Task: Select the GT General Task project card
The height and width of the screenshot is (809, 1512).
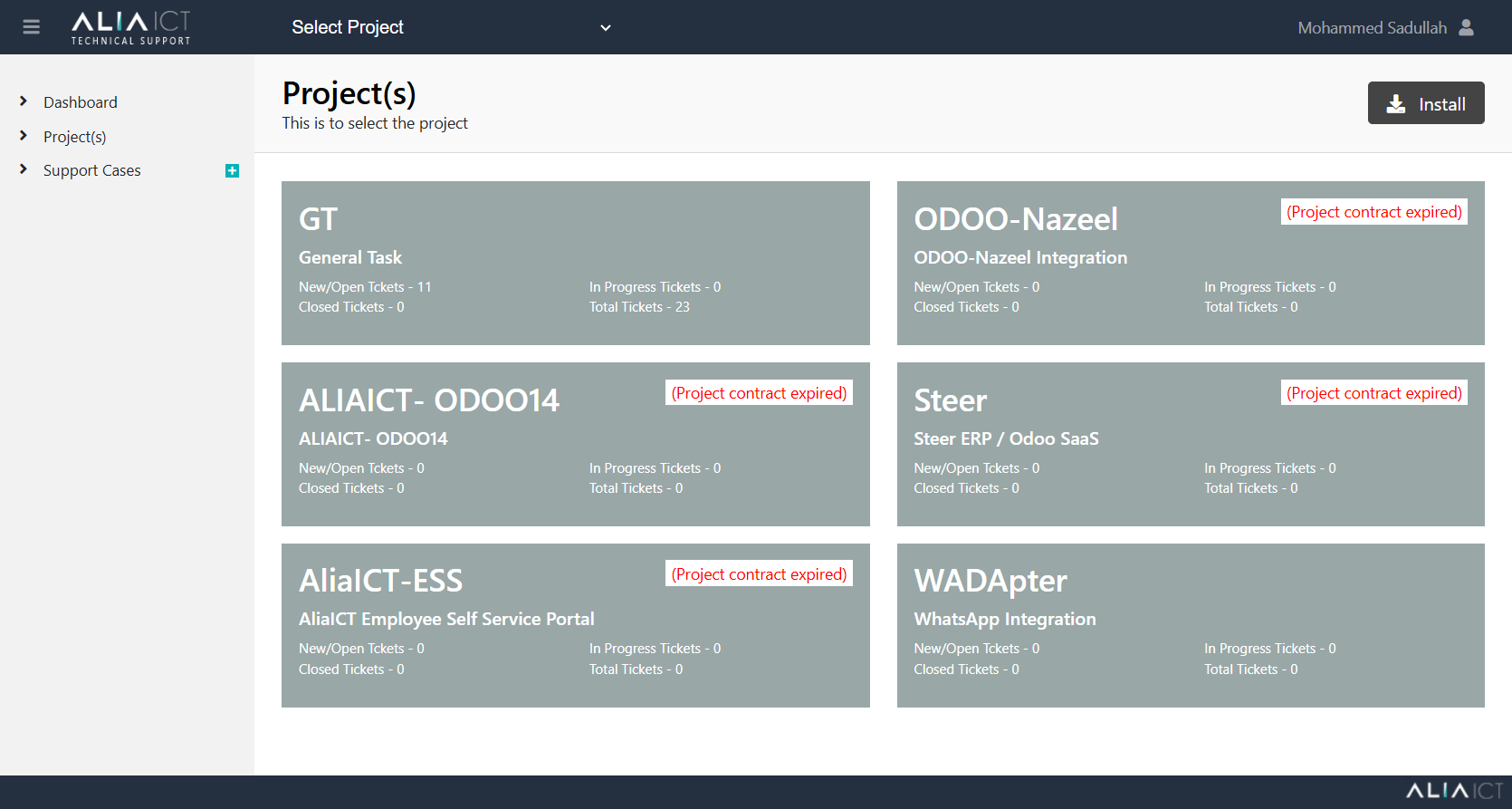Action: click(575, 263)
